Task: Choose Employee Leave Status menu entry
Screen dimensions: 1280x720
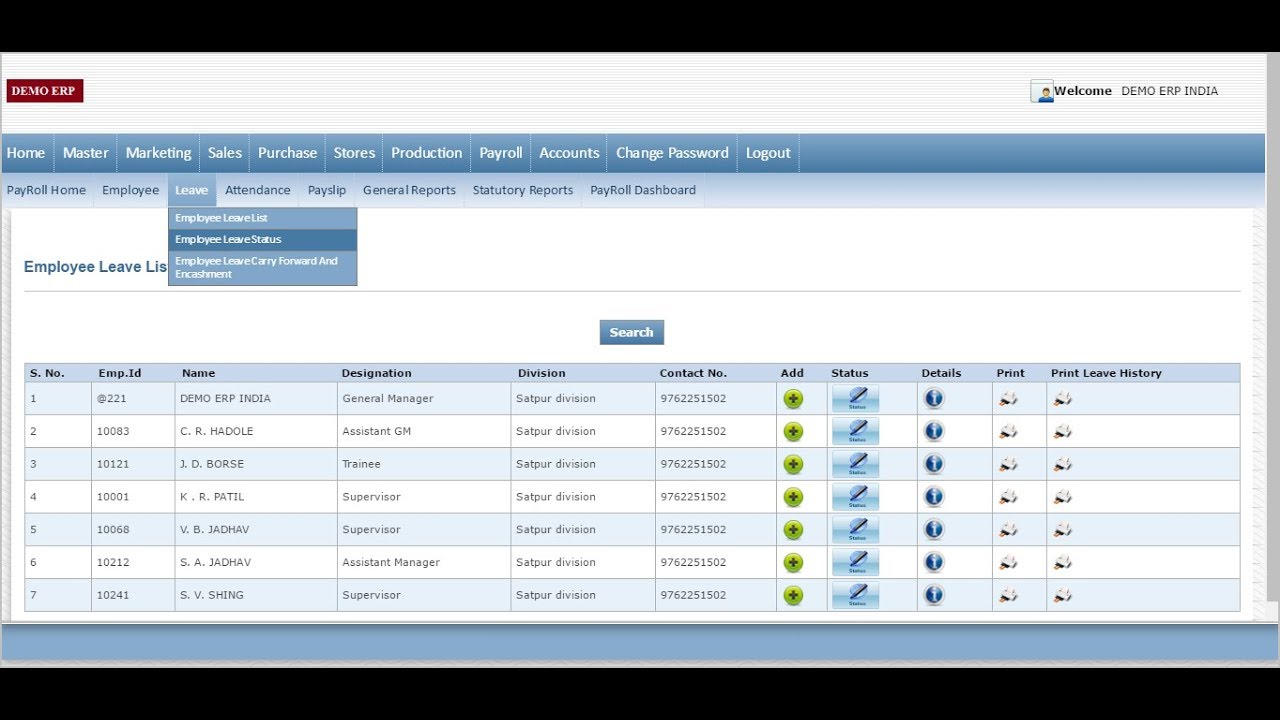Action: (262, 240)
